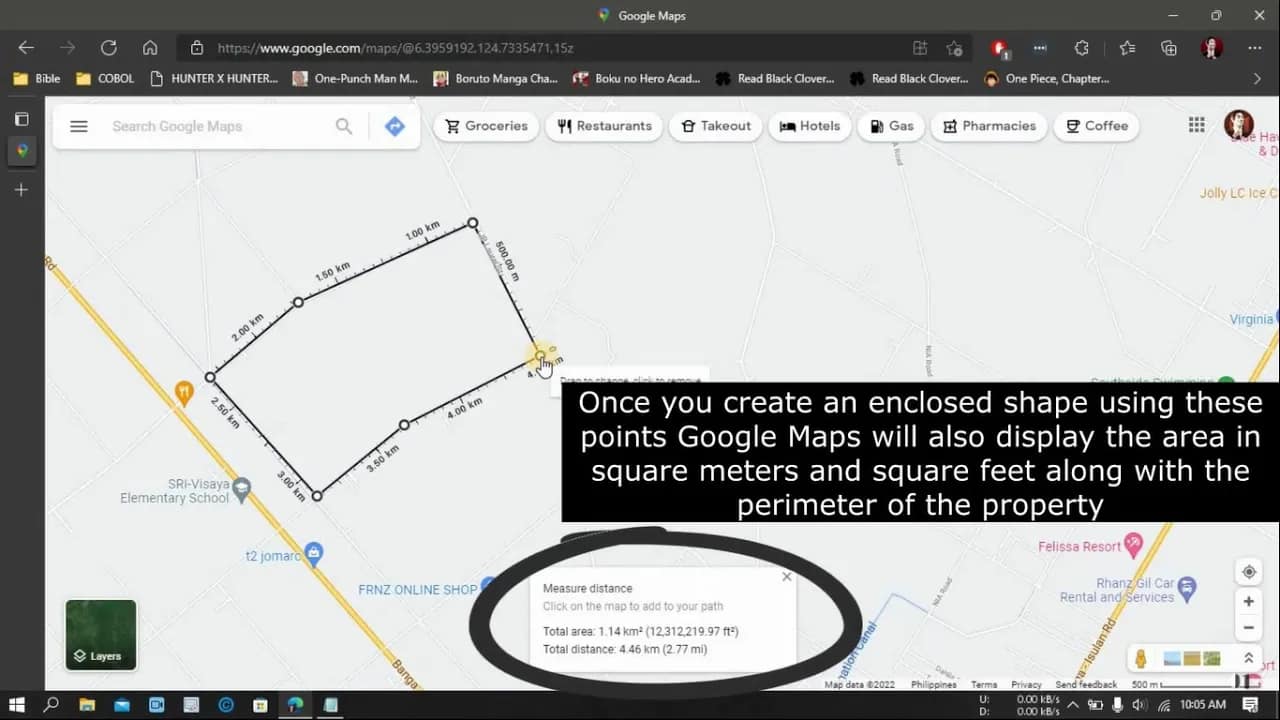
Task: Center map on your location
Action: tap(1248, 572)
